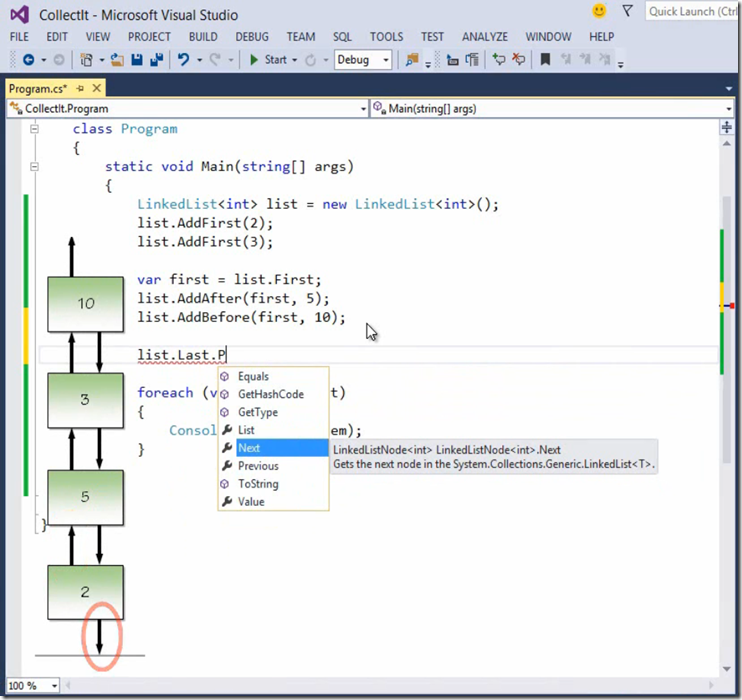
Task: Click the smiley Send Feedback icon
Action: (599, 11)
